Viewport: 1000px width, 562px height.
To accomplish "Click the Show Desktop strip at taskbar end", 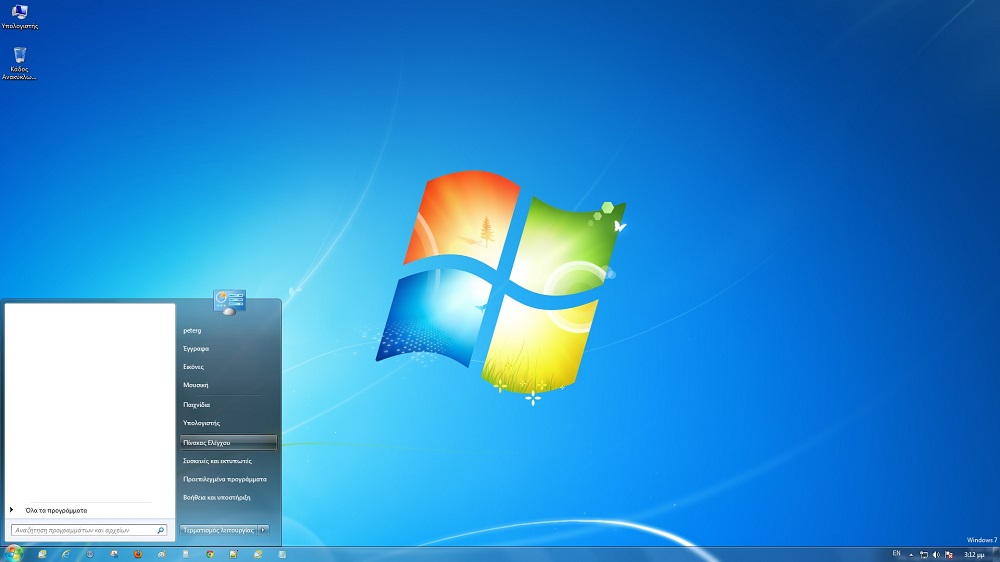I will (x=996, y=554).
